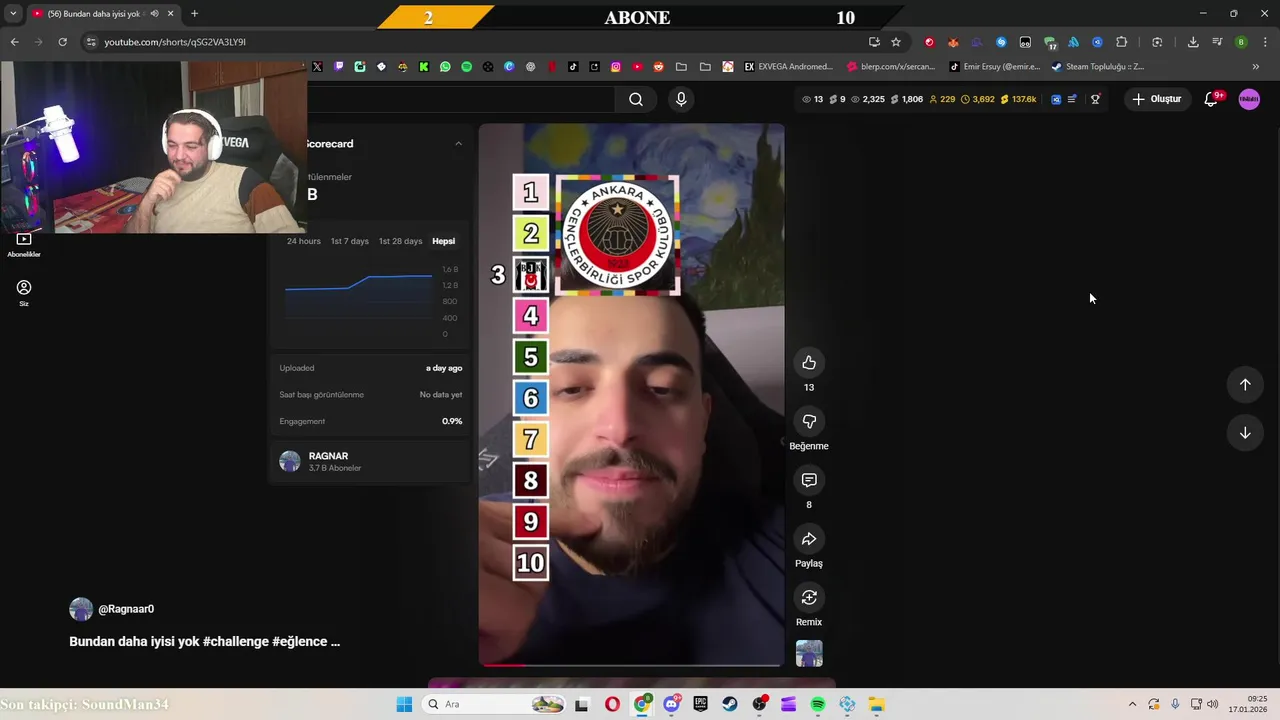This screenshot has width=1280, height=720.
Task: Open Discord from the taskbar
Action: coord(671,704)
